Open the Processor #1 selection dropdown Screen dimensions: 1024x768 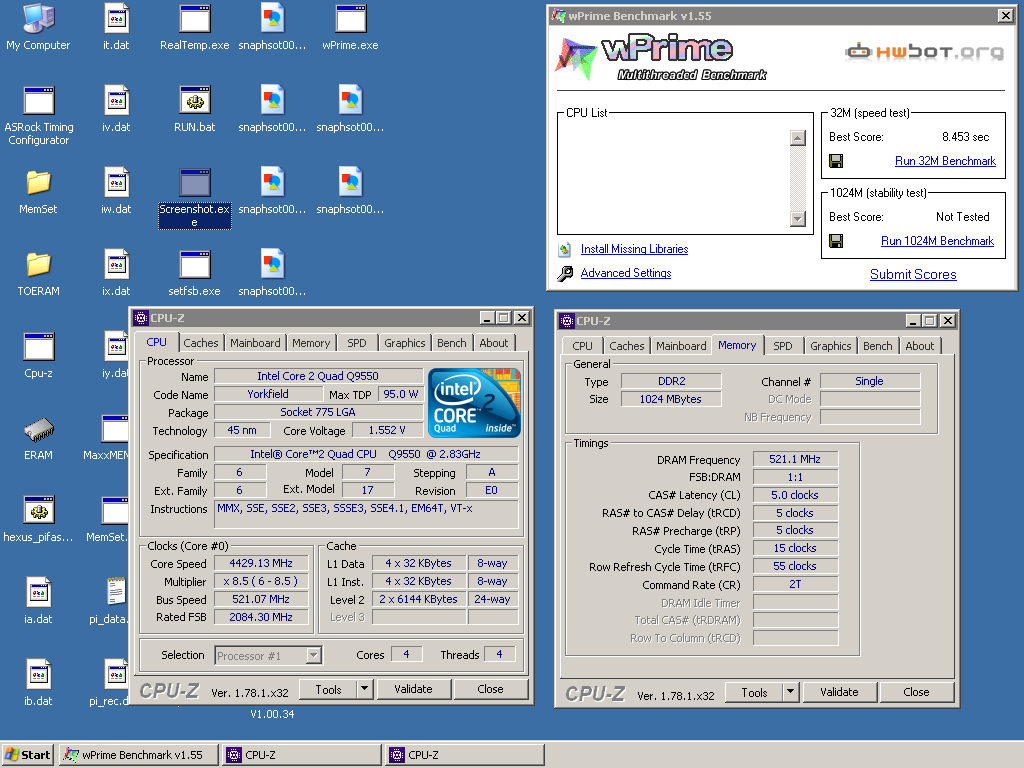[314, 655]
